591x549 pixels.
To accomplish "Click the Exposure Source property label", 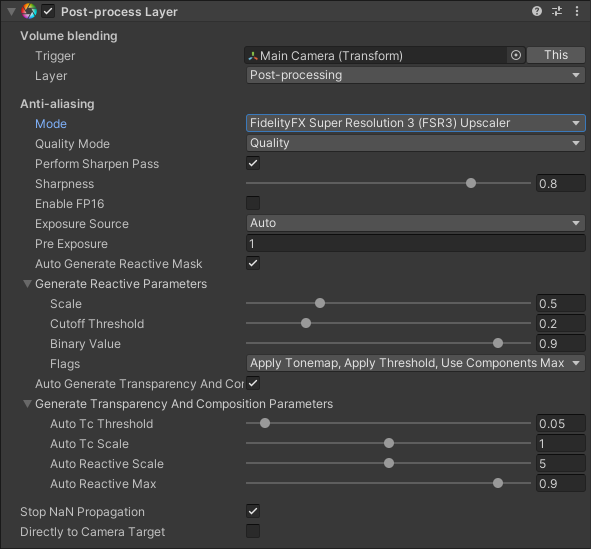I will click(82, 224).
